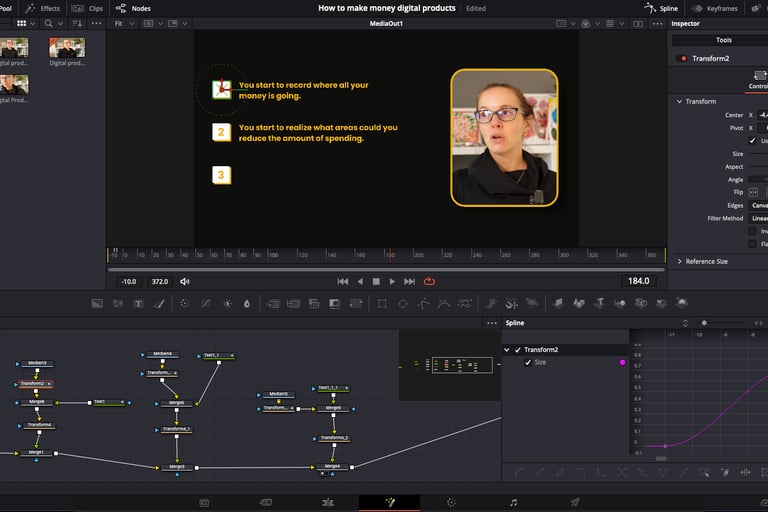Viewport: 768px width, 512px height.
Task: Uncheck the Transform2 checkbox in Spline list
Action: pos(518,350)
